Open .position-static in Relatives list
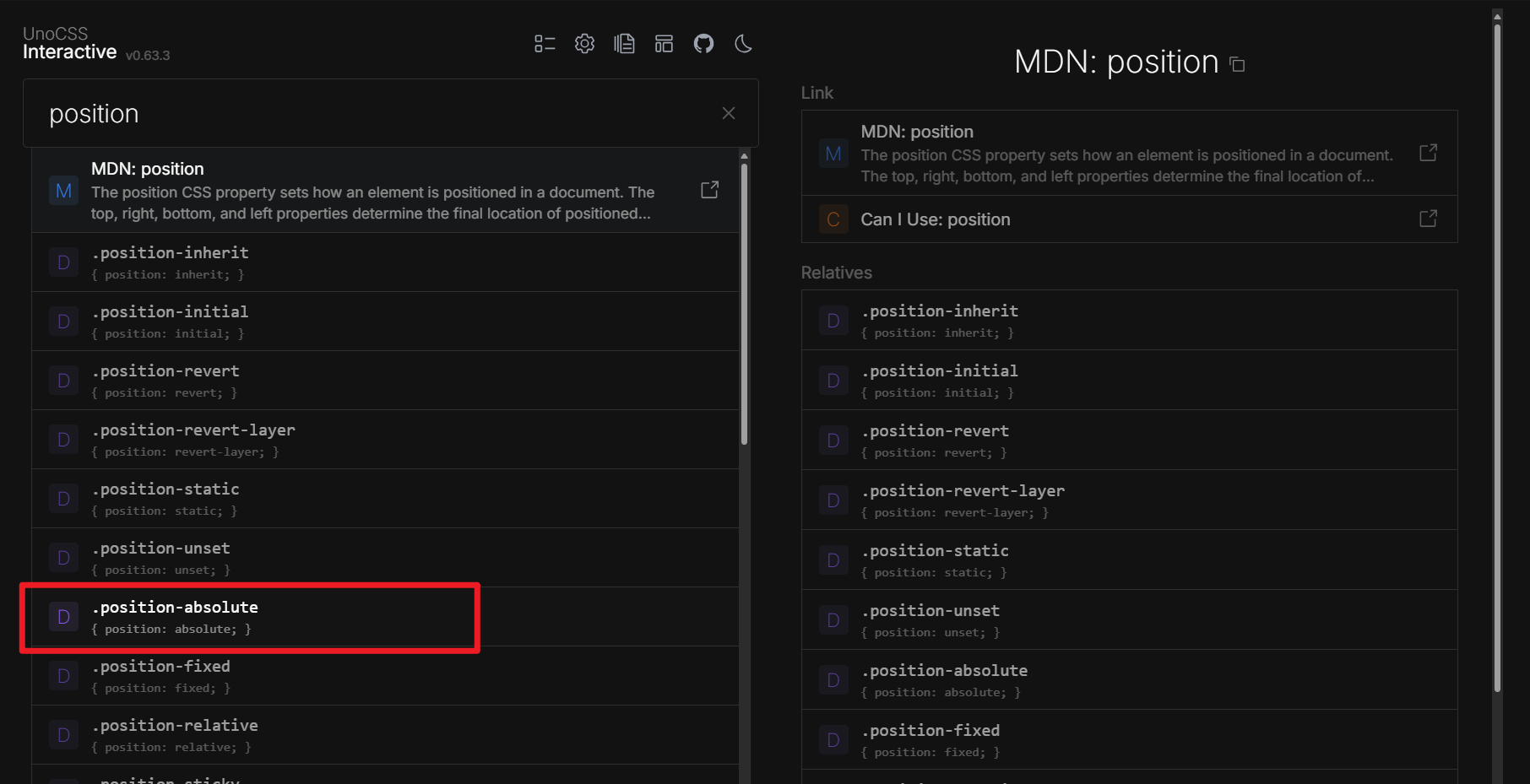This screenshot has height=784, width=1530. pos(1129,560)
